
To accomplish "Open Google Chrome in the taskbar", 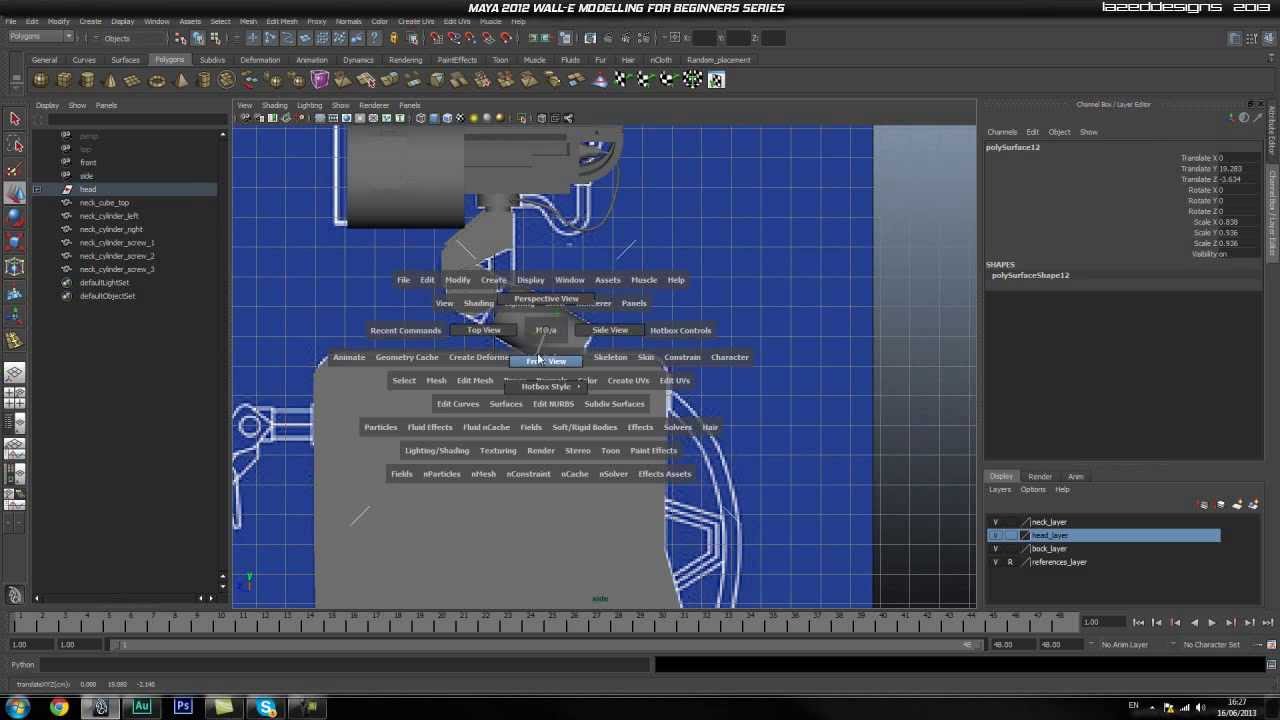I will tap(59, 708).
